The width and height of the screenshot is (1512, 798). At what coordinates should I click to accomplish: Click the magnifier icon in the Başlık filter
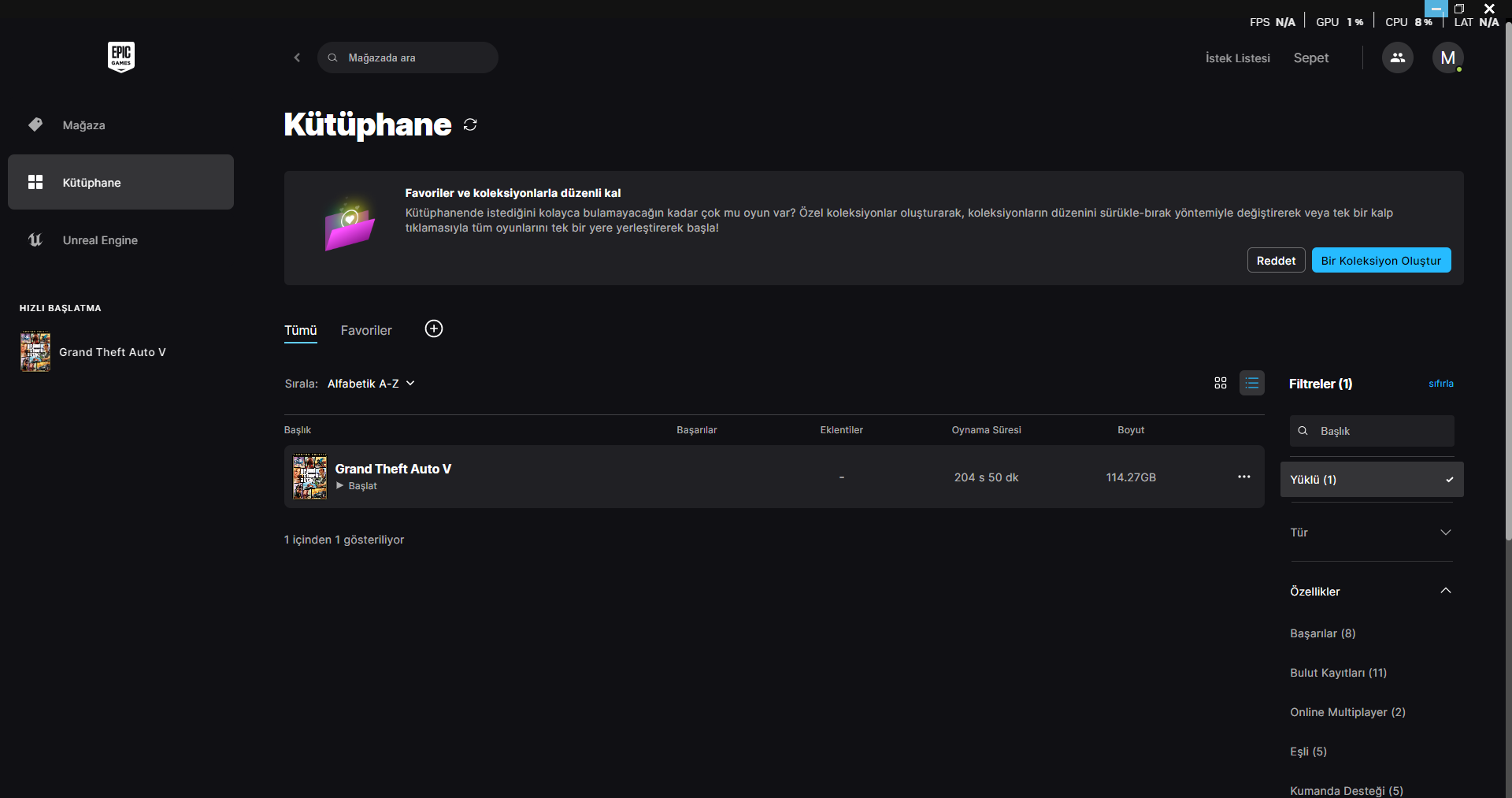pyautogui.click(x=1303, y=431)
